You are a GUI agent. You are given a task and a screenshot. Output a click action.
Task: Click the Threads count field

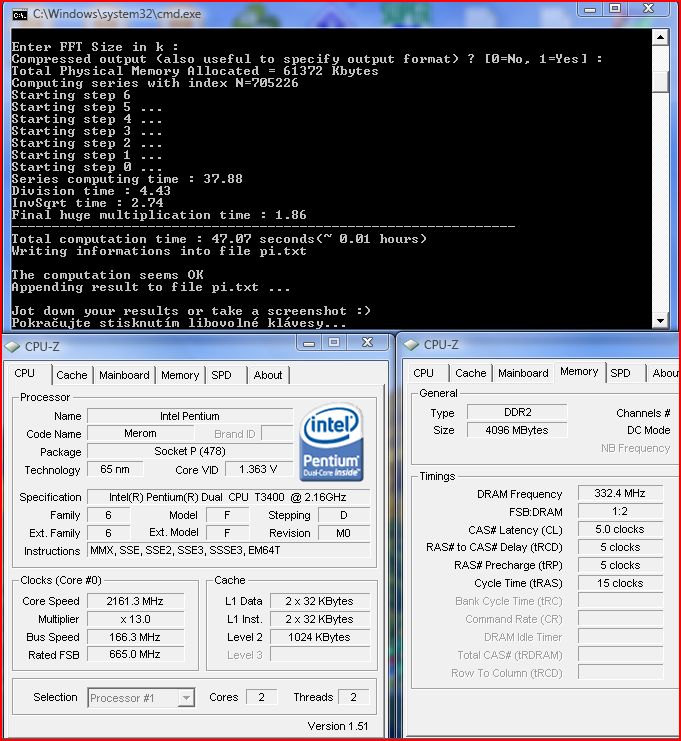coord(353,697)
